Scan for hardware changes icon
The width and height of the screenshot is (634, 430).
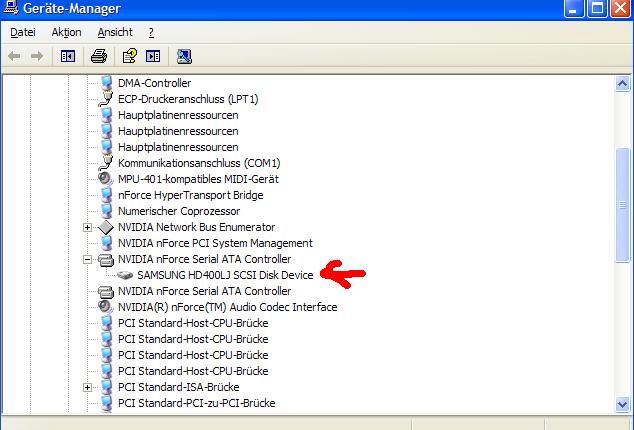click(x=184, y=56)
